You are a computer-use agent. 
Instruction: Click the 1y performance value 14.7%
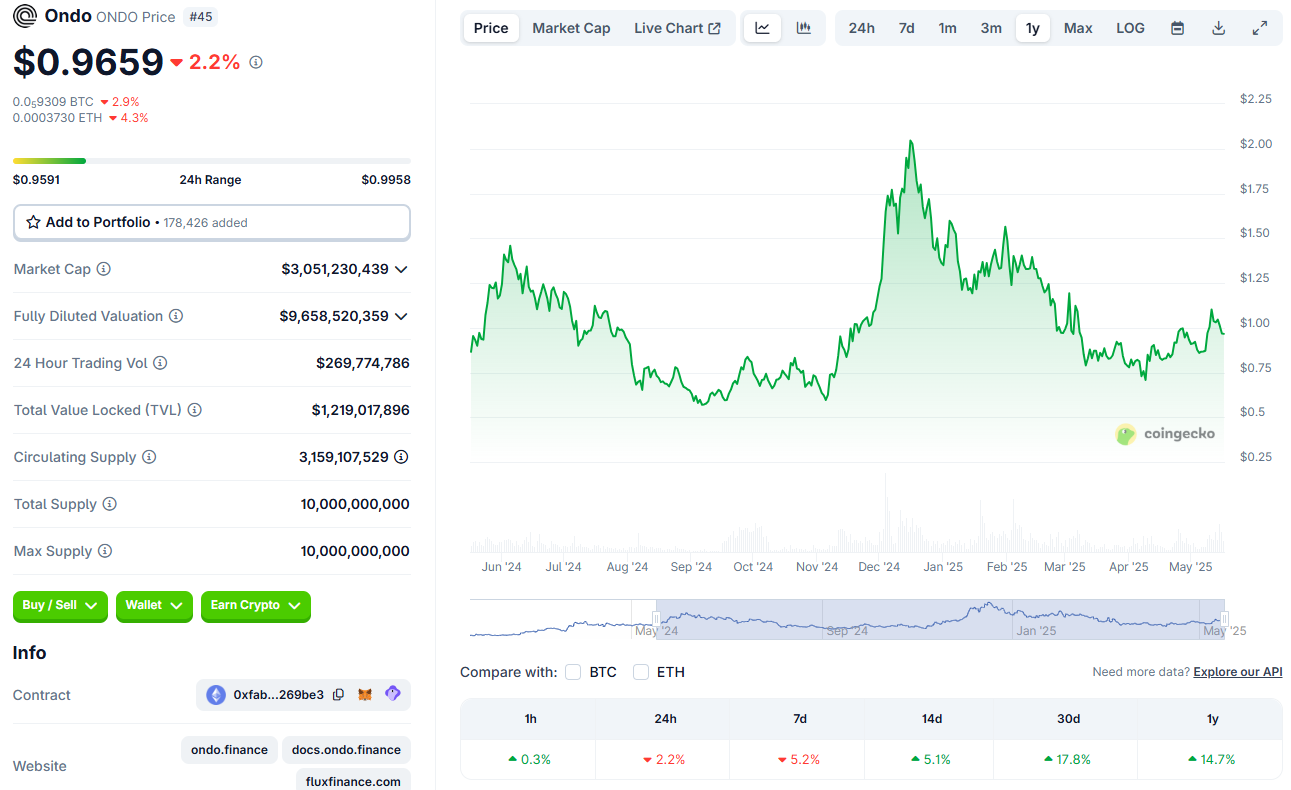[x=1212, y=759]
